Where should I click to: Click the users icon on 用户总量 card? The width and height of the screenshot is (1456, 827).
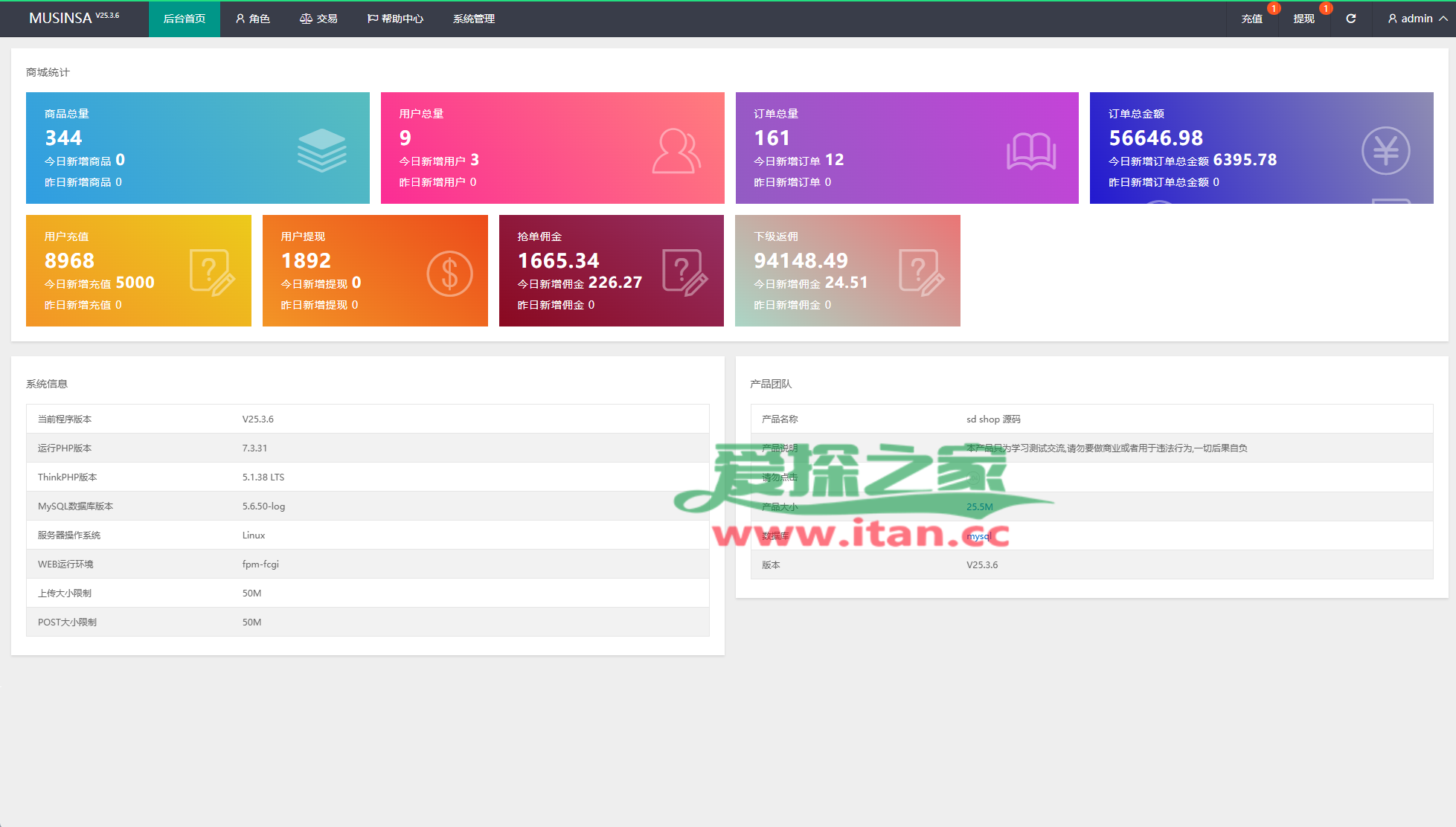pyautogui.click(x=676, y=151)
